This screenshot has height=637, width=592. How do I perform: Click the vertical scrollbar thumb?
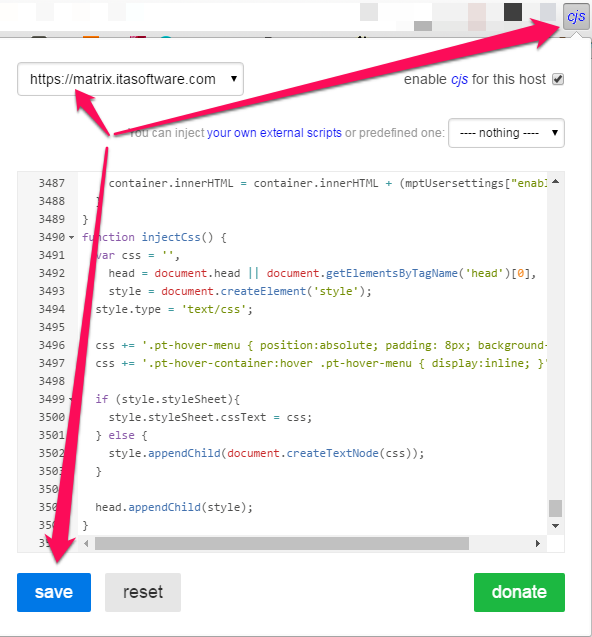point(555,508)
